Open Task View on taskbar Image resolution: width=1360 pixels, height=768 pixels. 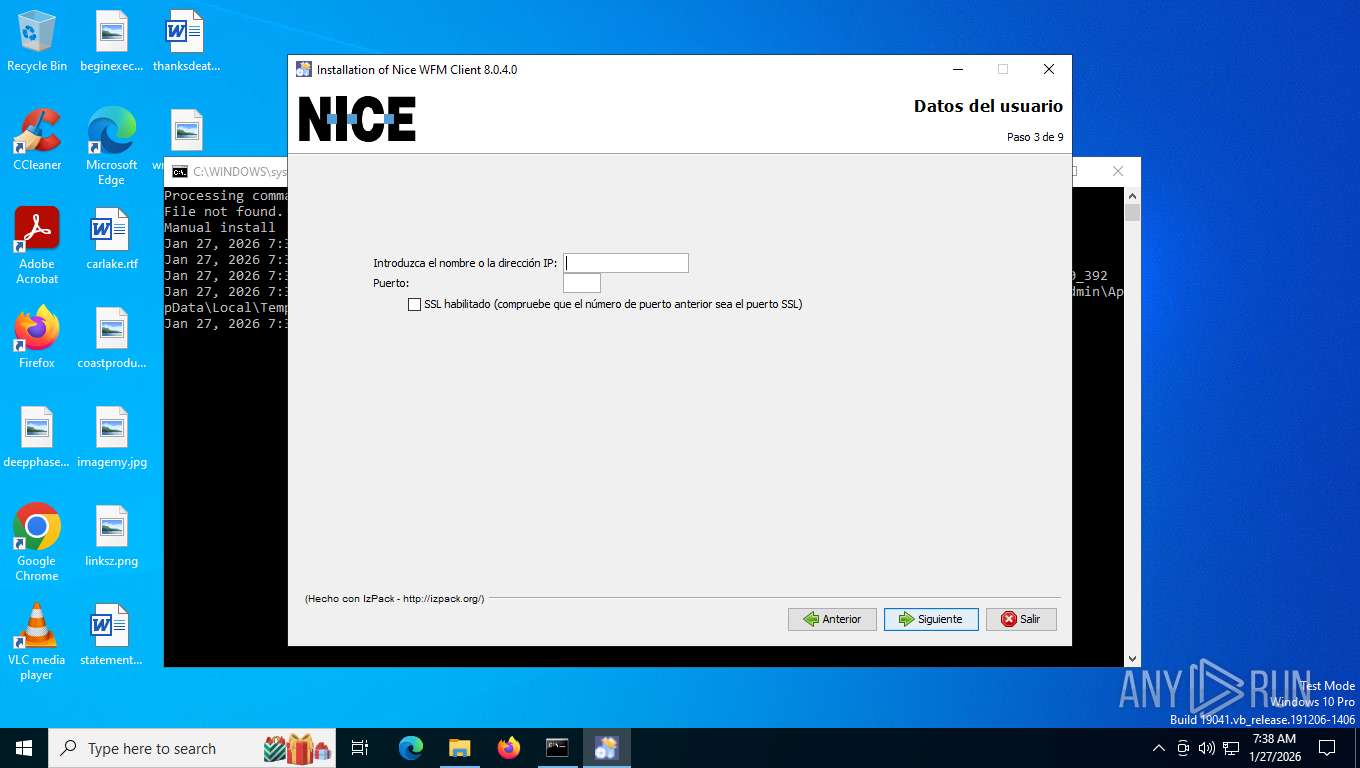(360, 748)
